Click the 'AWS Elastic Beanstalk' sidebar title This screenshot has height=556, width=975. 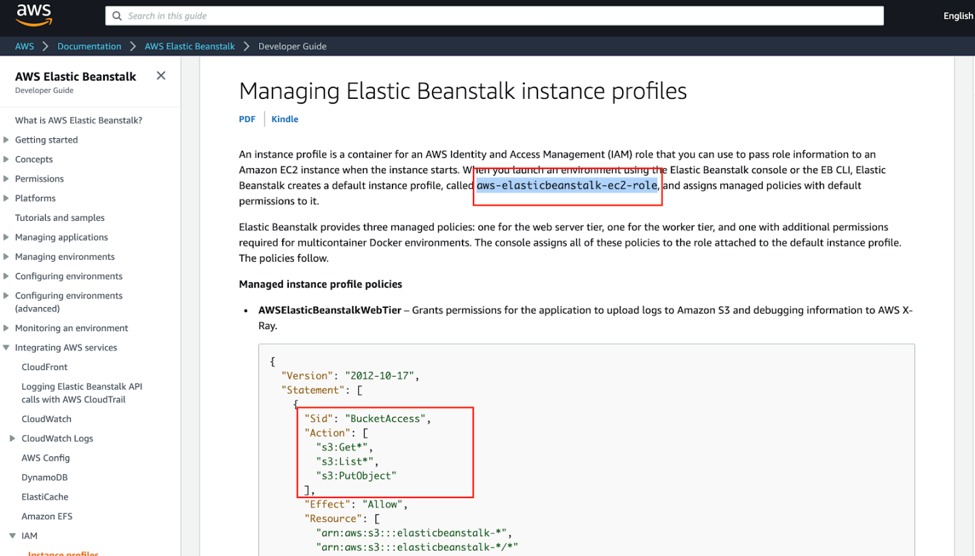click(75, 76)
